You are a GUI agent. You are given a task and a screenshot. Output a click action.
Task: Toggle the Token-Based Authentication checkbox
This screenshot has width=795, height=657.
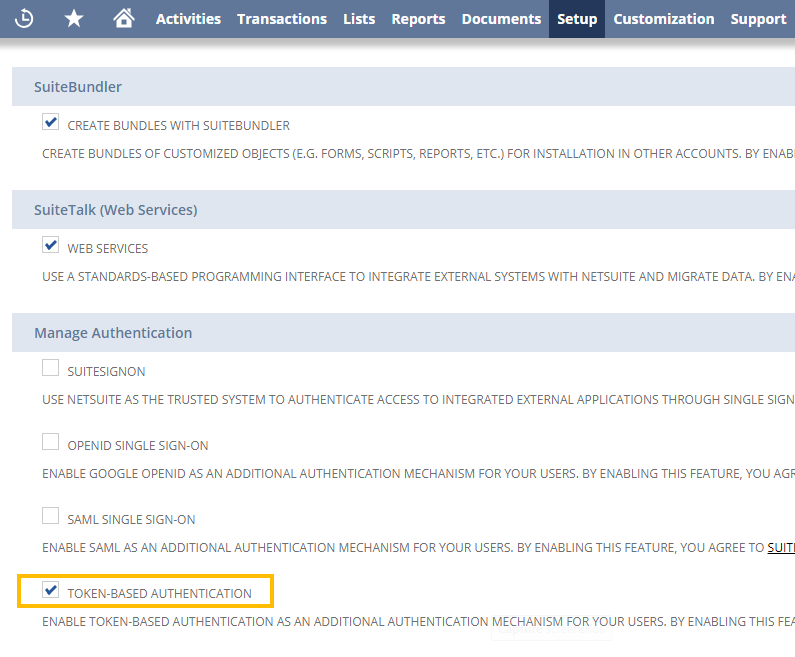[x=51, y=591]
